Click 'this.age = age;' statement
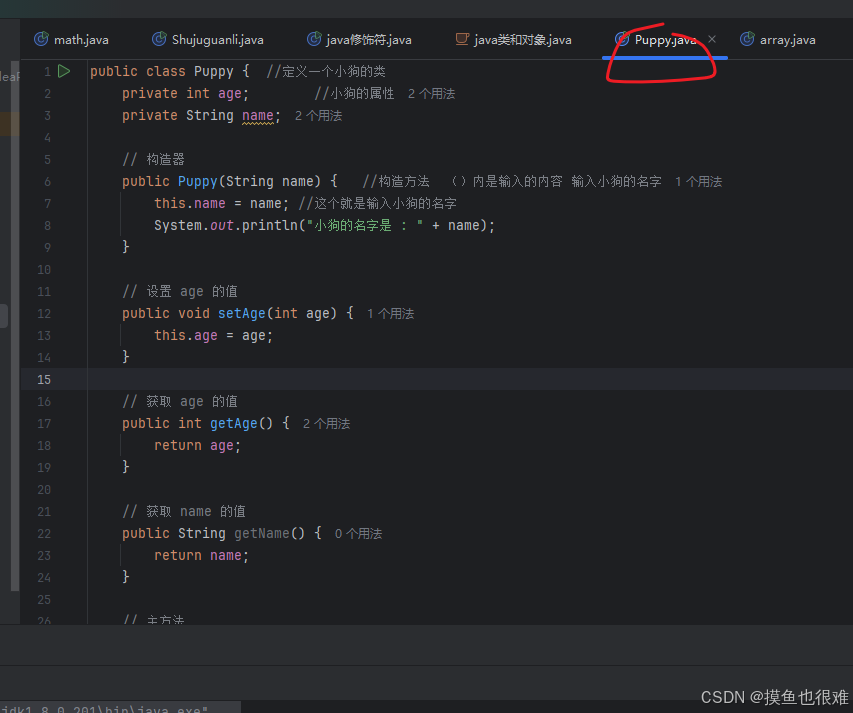The width and height of the screenshot is (853, 713). [213, 336]
